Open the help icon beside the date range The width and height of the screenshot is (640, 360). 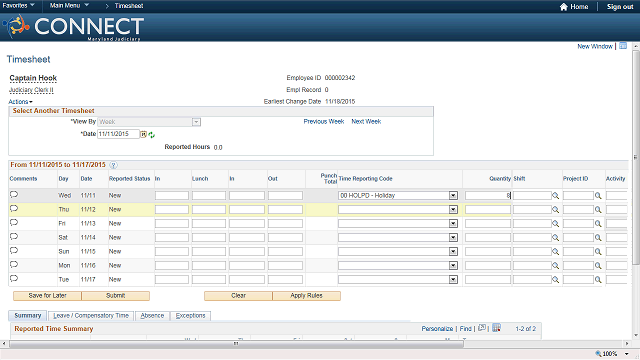click(113, 165)
